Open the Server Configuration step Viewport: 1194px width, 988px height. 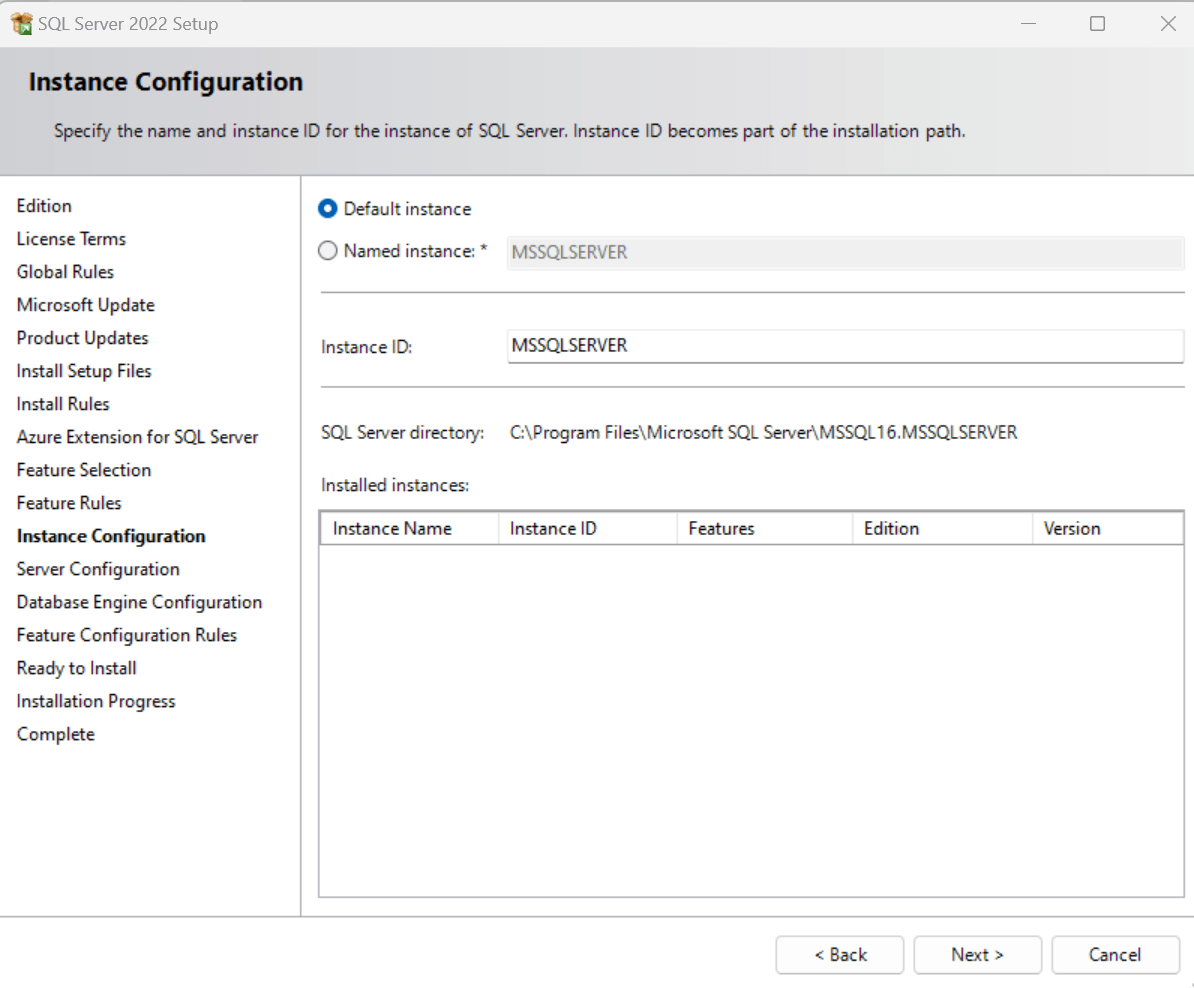point(98,569)
